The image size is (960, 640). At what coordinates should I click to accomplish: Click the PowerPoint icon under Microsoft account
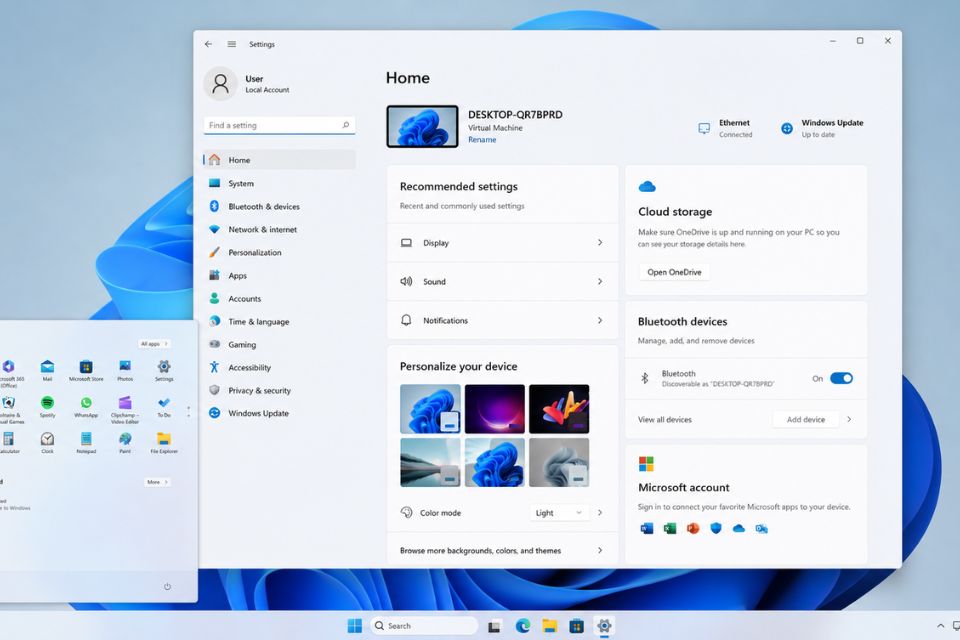692,529
